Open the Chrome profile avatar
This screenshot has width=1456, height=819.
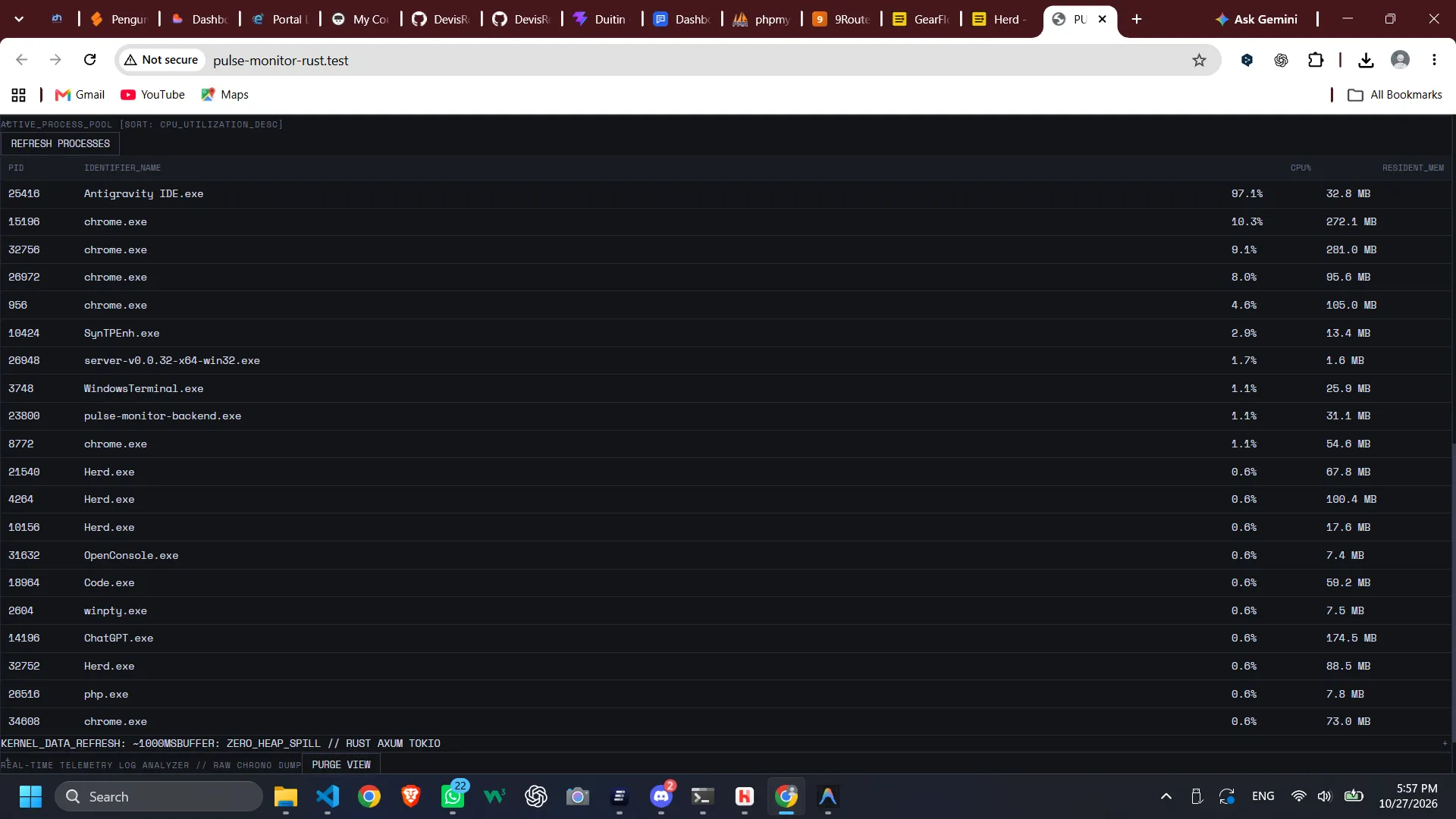(1400, 60)
